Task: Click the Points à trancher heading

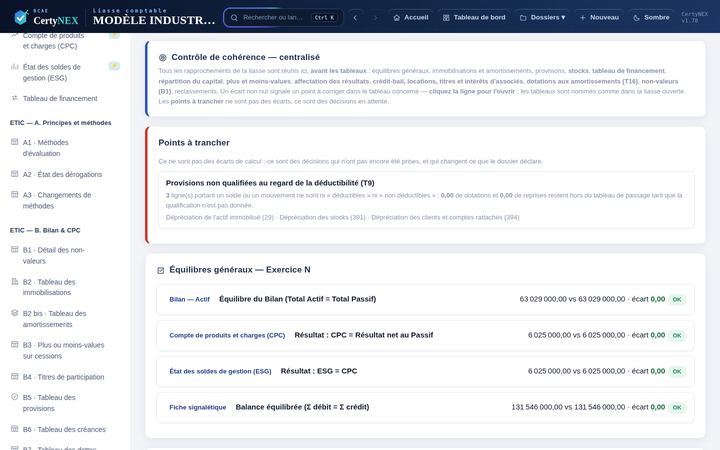Action: tap(194, 143)
